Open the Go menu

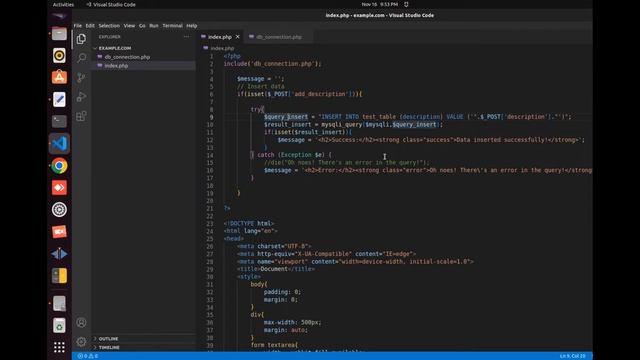(142, 26)
